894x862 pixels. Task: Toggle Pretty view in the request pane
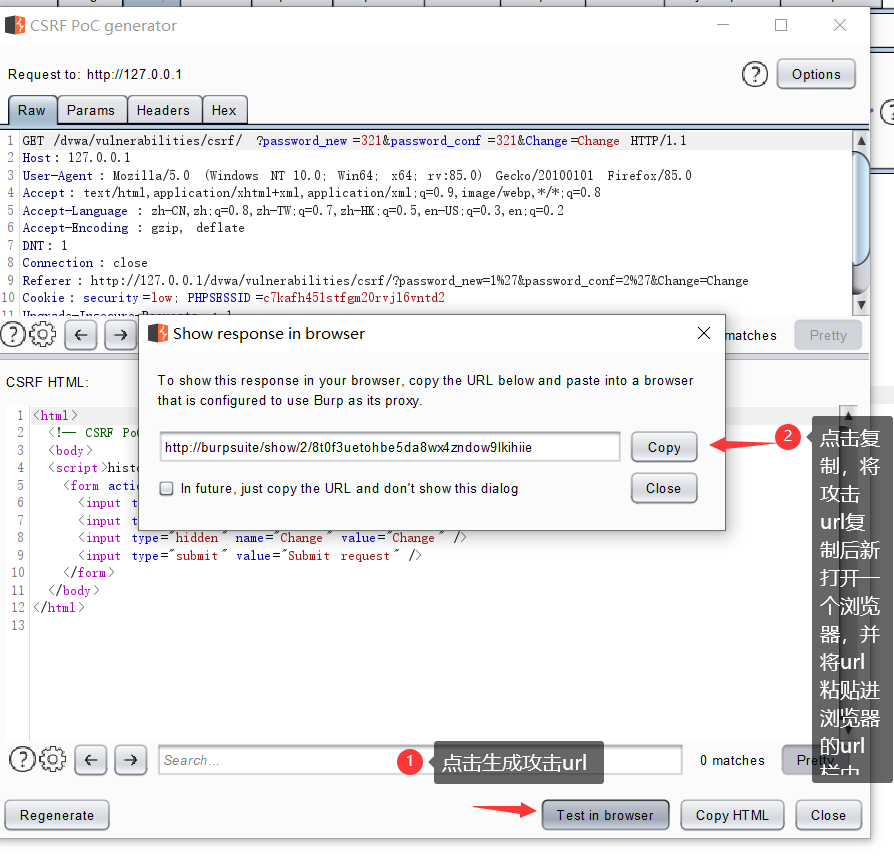(x=828, y=335)
